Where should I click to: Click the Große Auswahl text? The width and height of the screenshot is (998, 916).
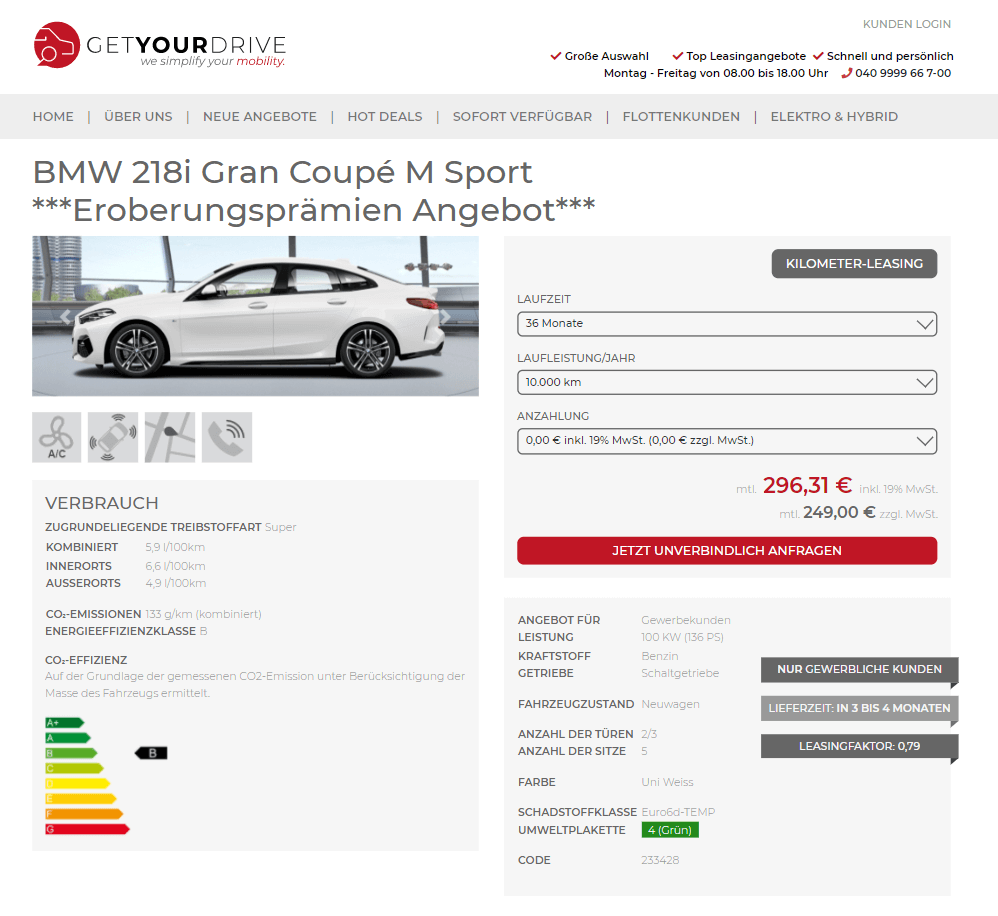(607, 56)
